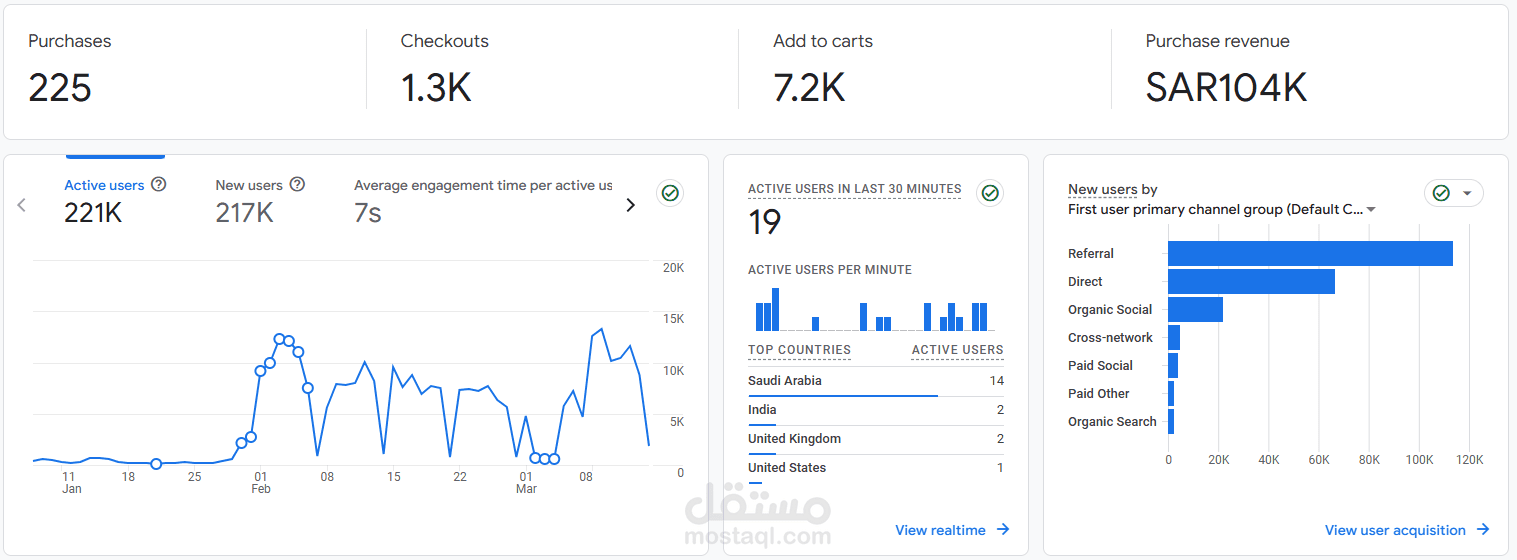Click the anomaly marker at the February peak
This screenshot has width=1517, height=560.
tap(280, 339)
